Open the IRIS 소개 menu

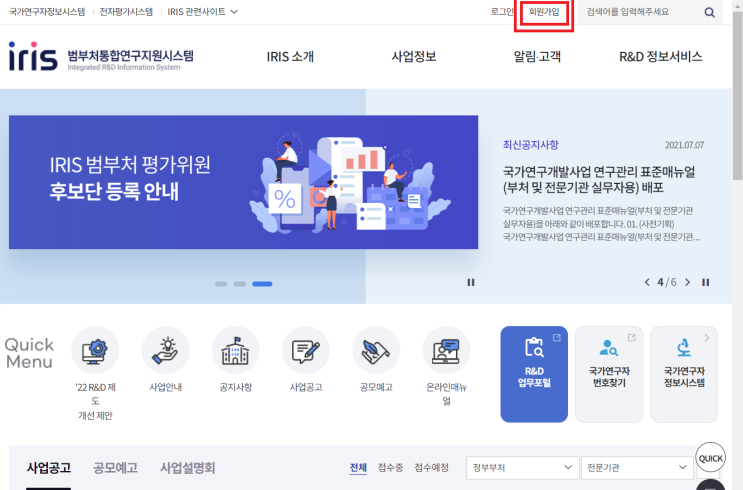coord(290,57)
